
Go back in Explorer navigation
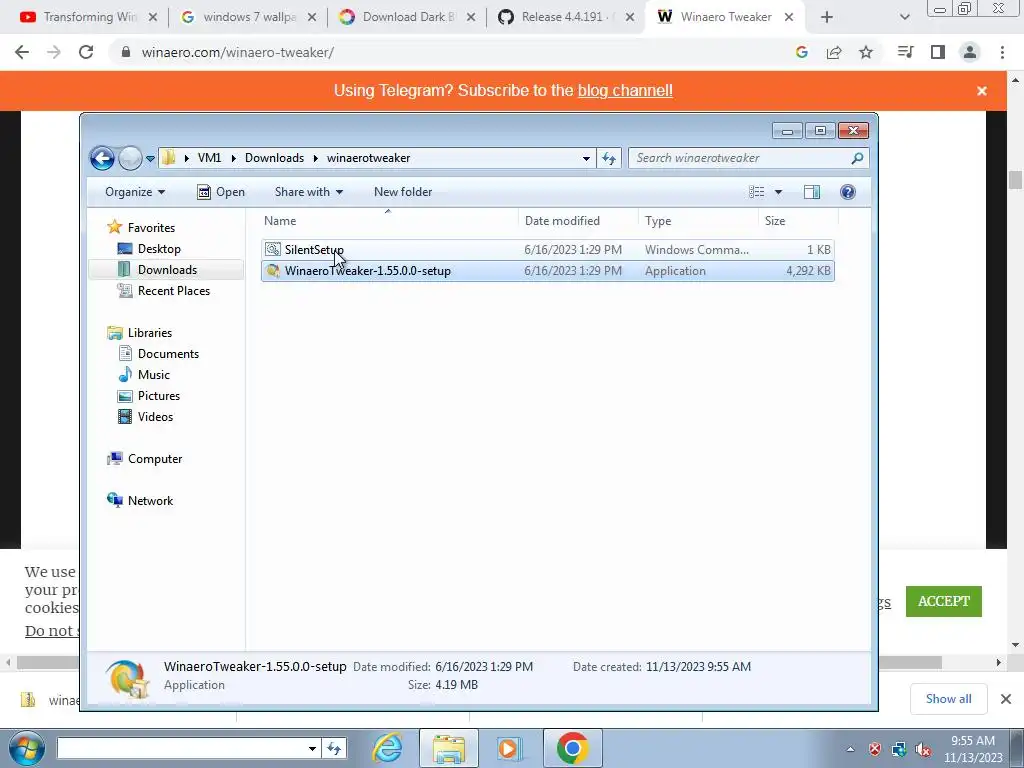(103, 158)
